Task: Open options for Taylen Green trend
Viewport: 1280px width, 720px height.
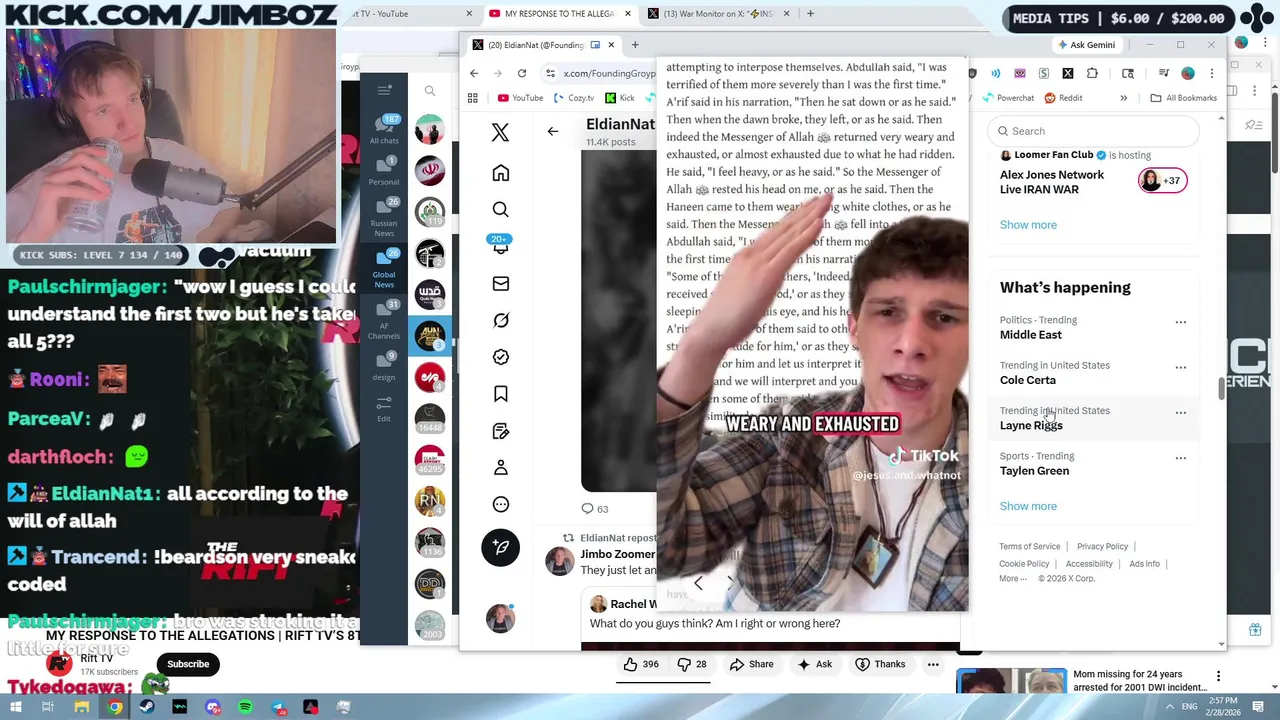Action: 1181,458
